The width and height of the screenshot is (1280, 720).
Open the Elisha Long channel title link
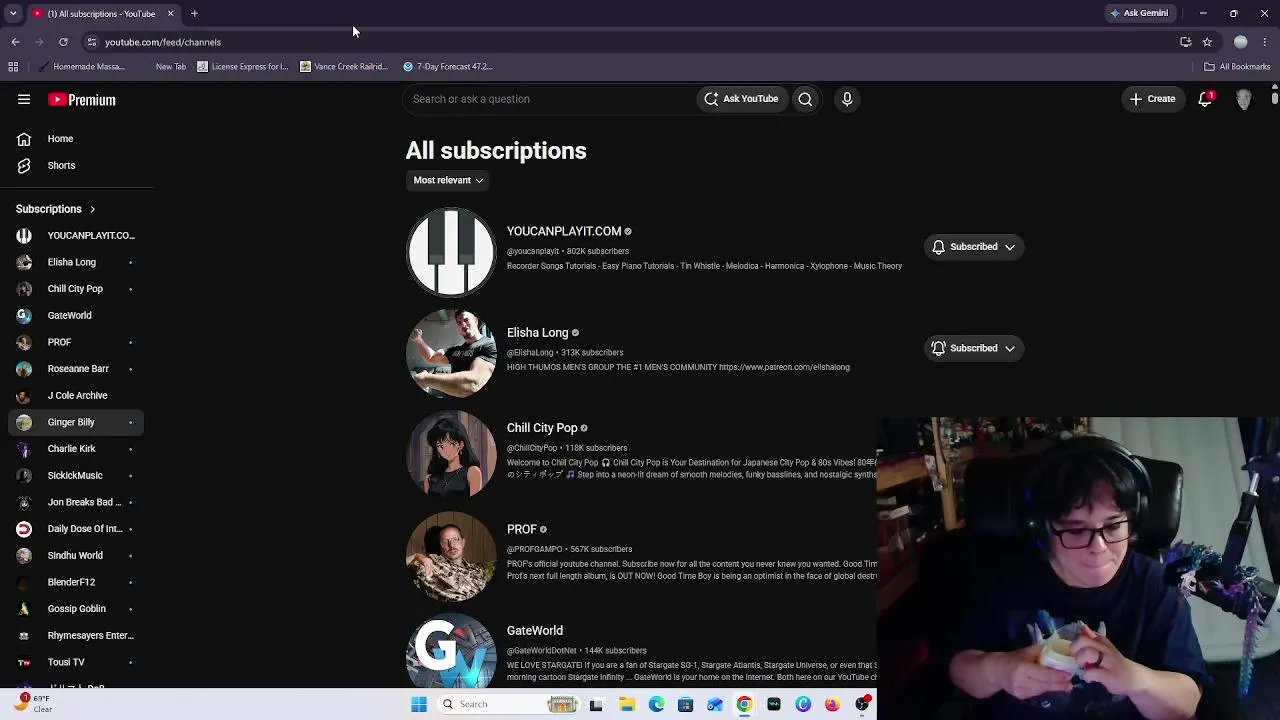coord(538,333)
